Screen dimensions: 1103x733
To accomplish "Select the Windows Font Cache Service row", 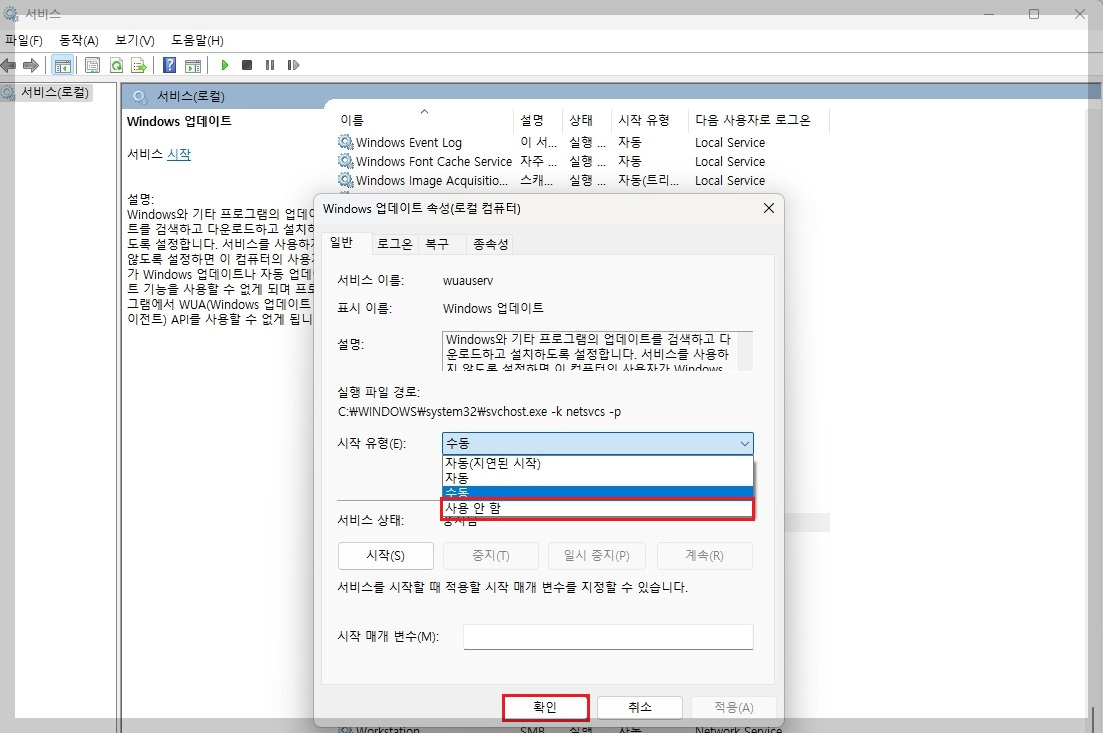I will [583, 161].
